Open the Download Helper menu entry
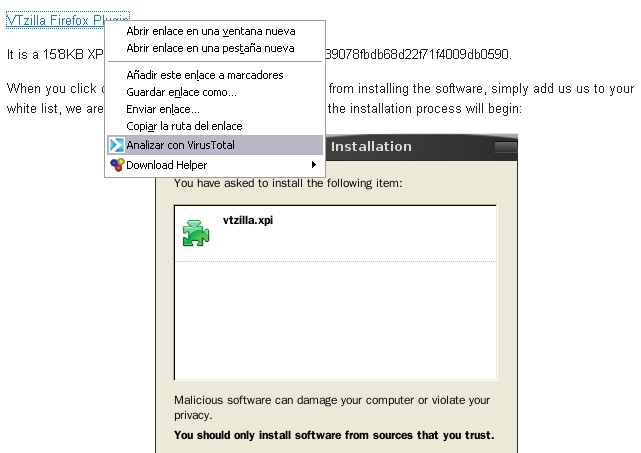 coord(215,165)
